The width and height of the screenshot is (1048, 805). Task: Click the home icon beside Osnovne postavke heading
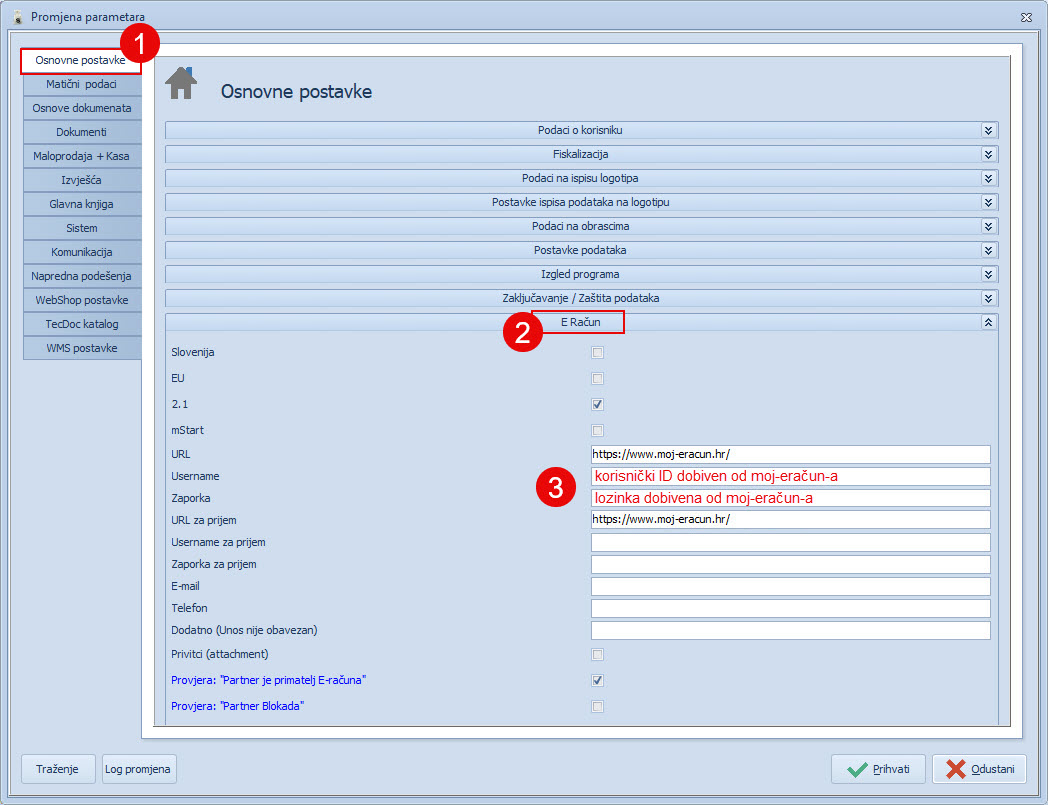[181, 84]
